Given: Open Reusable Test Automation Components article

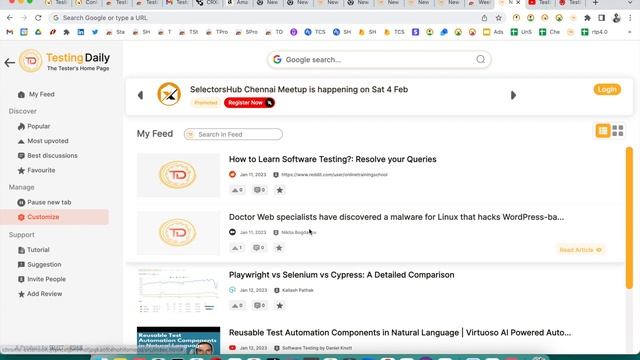Looking at the screenshot, I should click(x=400, y=333).
